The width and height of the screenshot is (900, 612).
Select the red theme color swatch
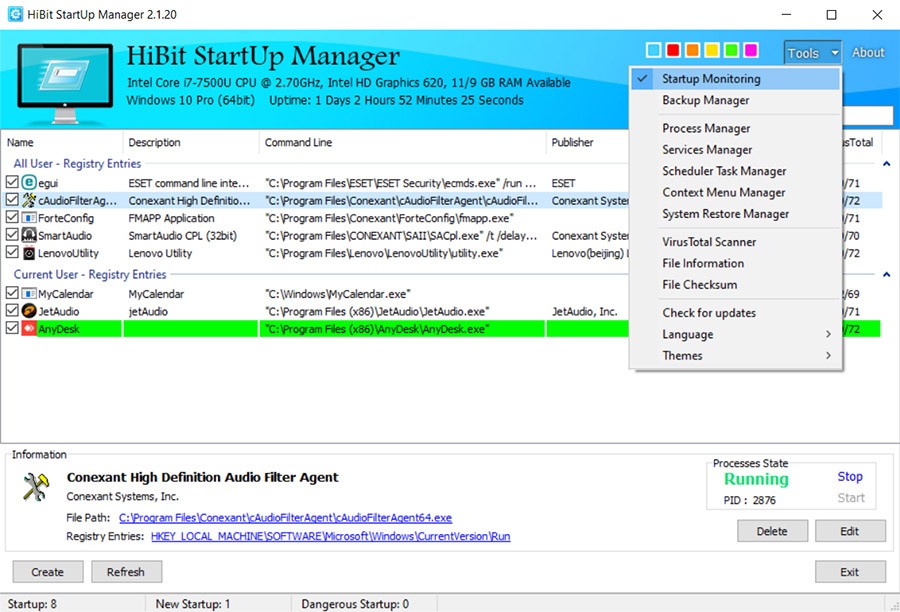point(671,49)
